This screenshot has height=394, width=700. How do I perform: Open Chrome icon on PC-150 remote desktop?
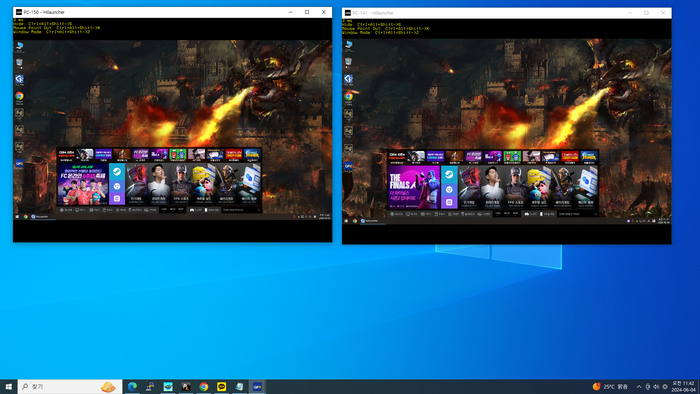(19, 96)
